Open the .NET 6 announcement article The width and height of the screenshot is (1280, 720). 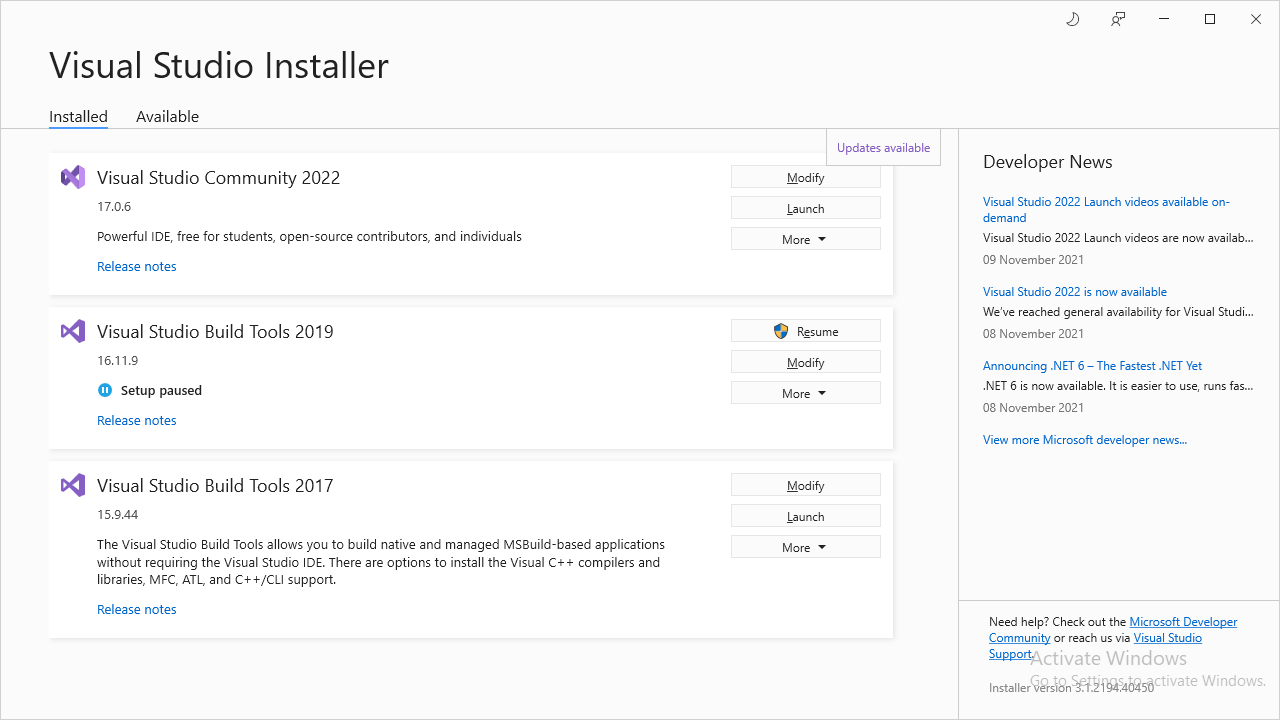pyautogui.click(x=1092, y=365)
